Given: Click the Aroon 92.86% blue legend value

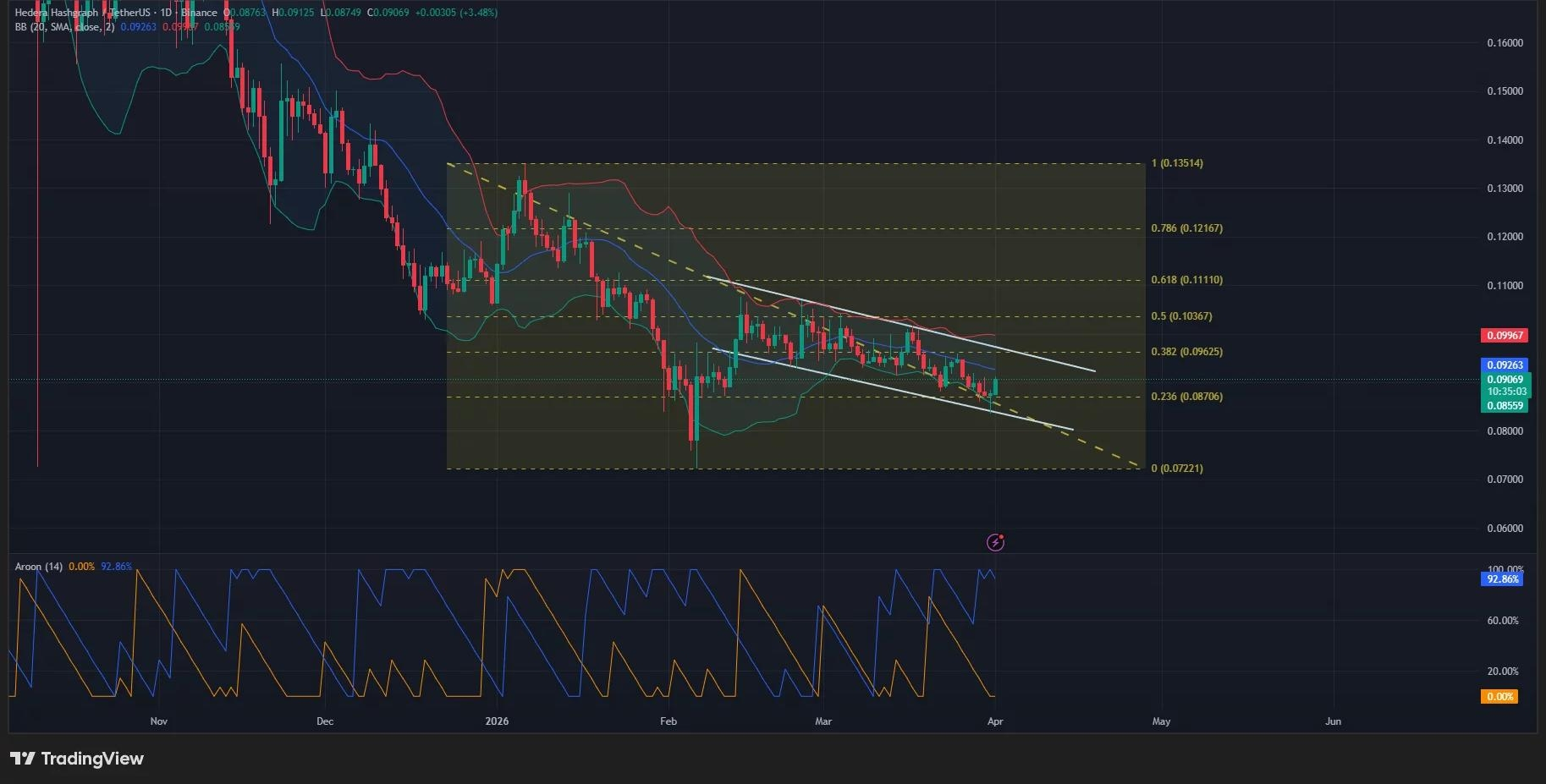Looking at the screenshot, I should point(117,567).
